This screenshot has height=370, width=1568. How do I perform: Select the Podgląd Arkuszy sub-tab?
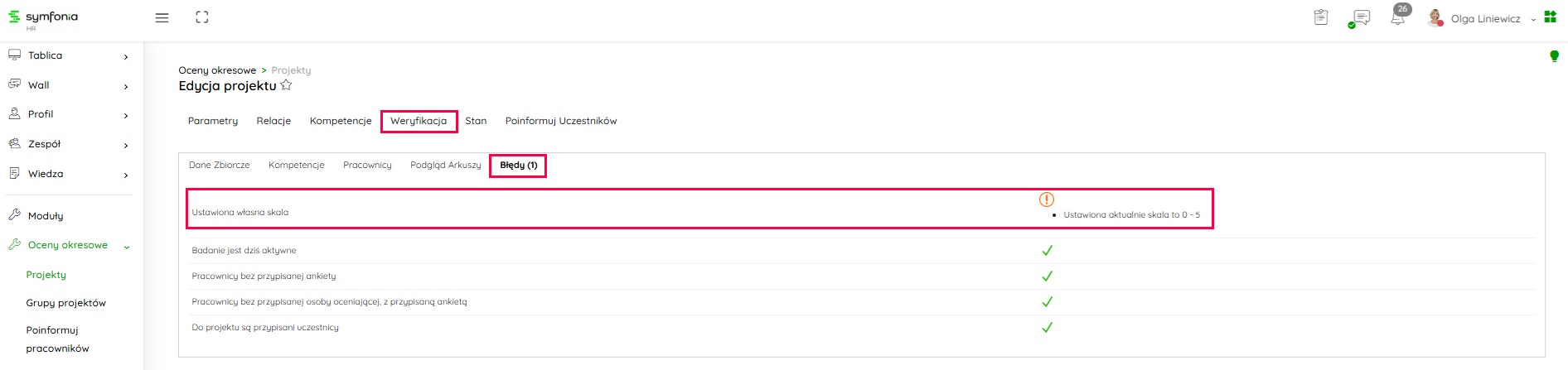[445, 165]
